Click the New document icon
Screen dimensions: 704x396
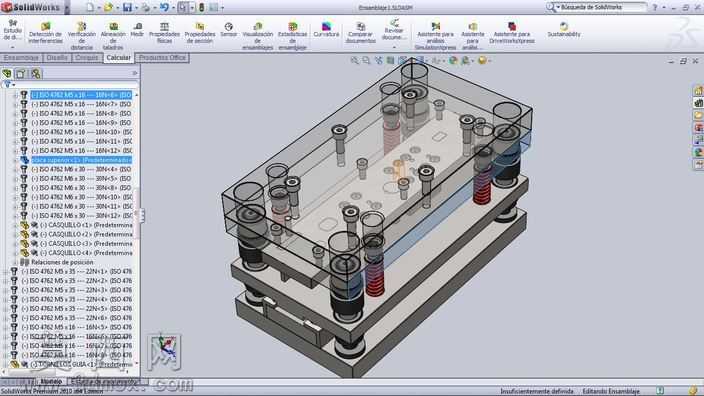point(90,7)
